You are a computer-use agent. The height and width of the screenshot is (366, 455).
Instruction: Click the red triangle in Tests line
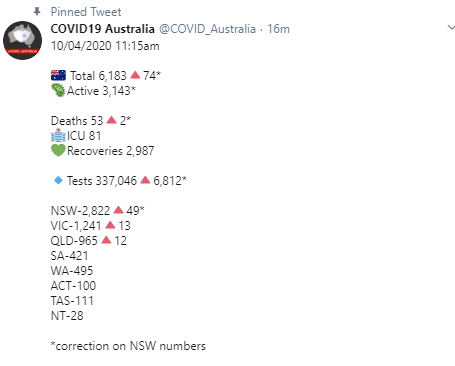coord(145,180)
